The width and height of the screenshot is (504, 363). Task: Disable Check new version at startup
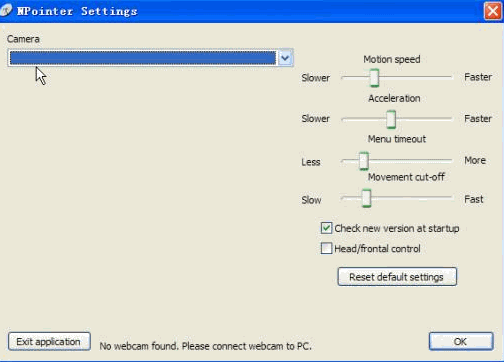326,228
